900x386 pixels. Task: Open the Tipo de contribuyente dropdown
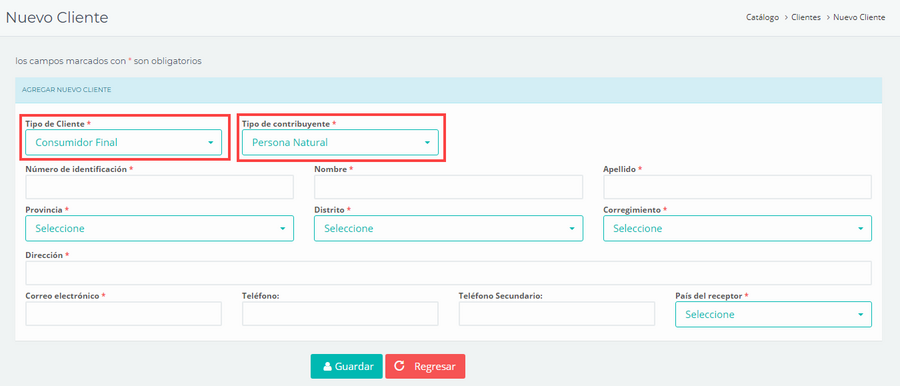pos(340,142)
